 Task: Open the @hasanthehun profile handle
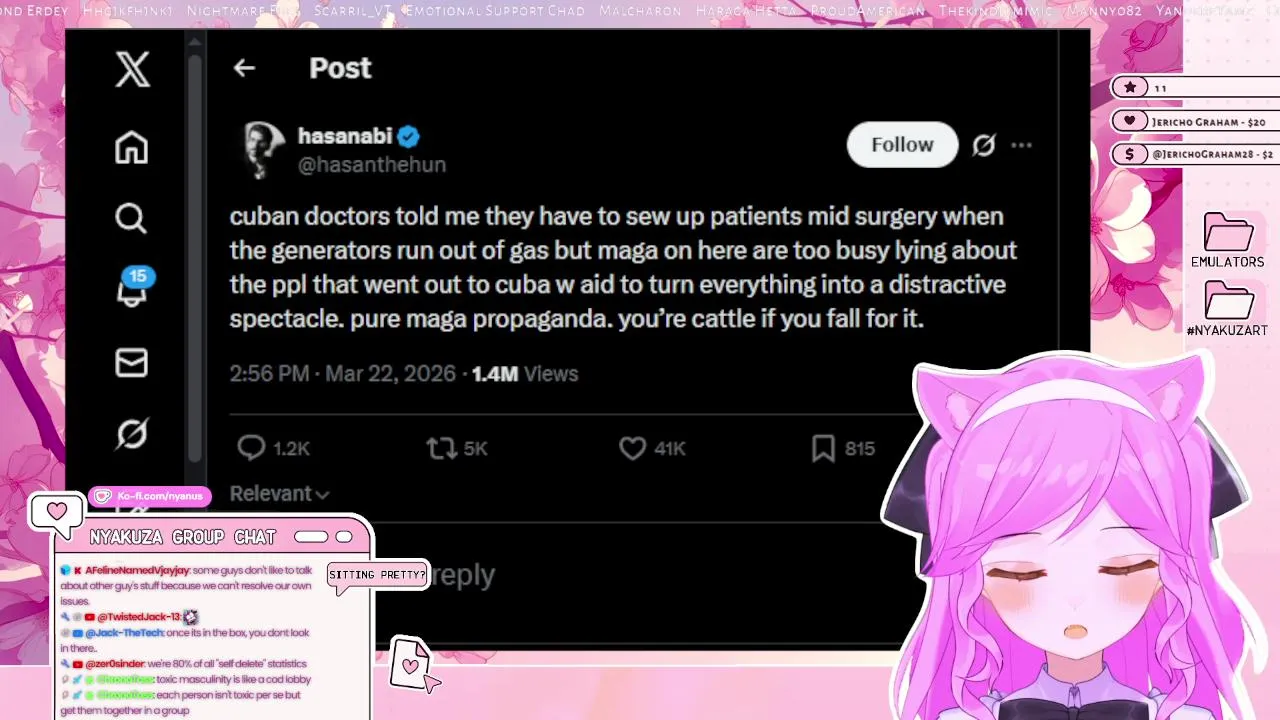point(372,165)
